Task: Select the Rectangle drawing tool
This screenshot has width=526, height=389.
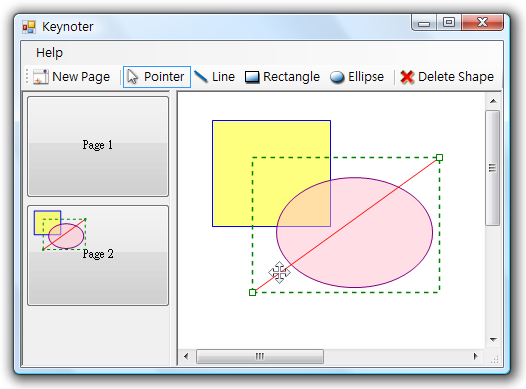Action: [282, 77]
